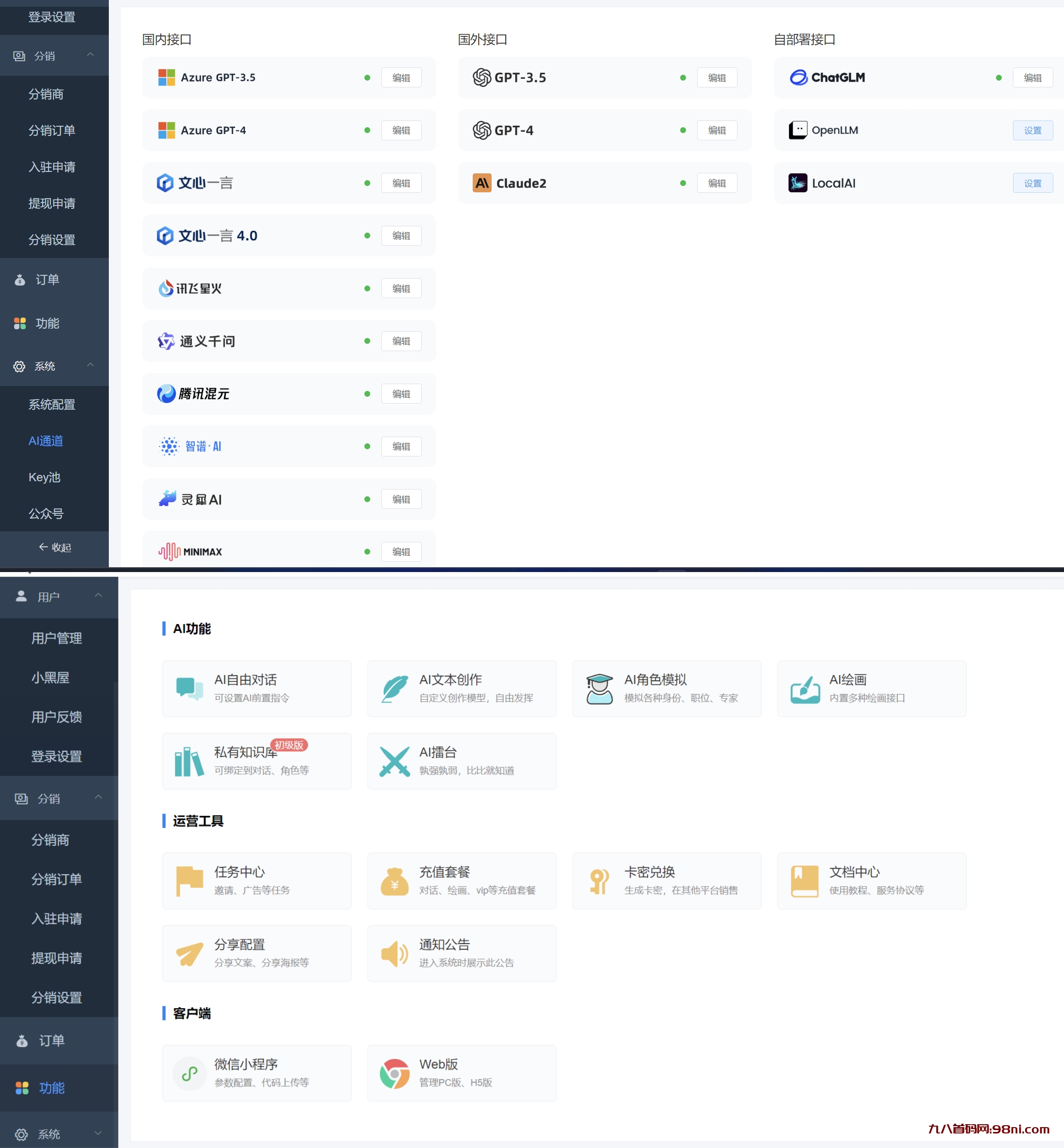
Task: Click the GPT-4 OpenAI logo icon
Action: 481,131
